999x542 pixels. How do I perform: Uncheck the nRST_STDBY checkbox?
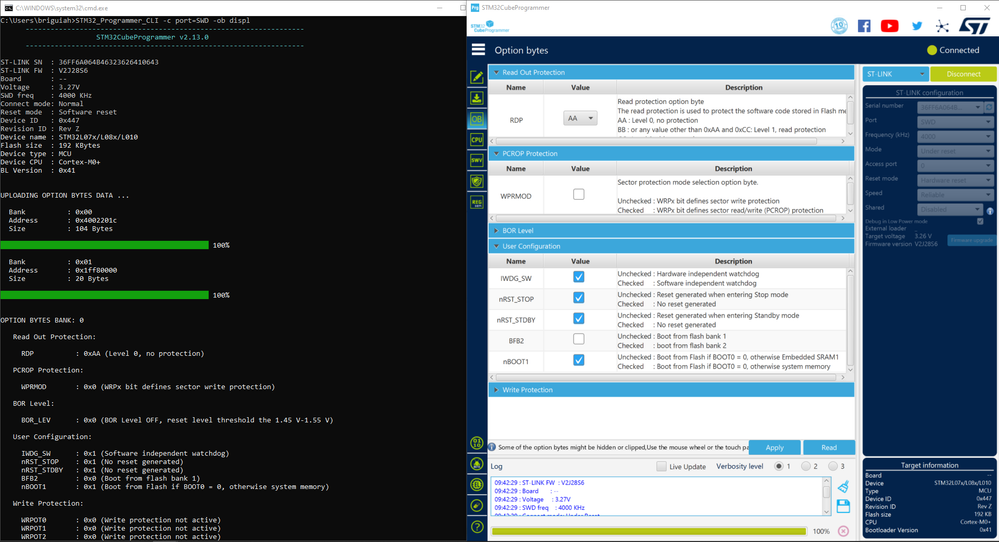579,318
